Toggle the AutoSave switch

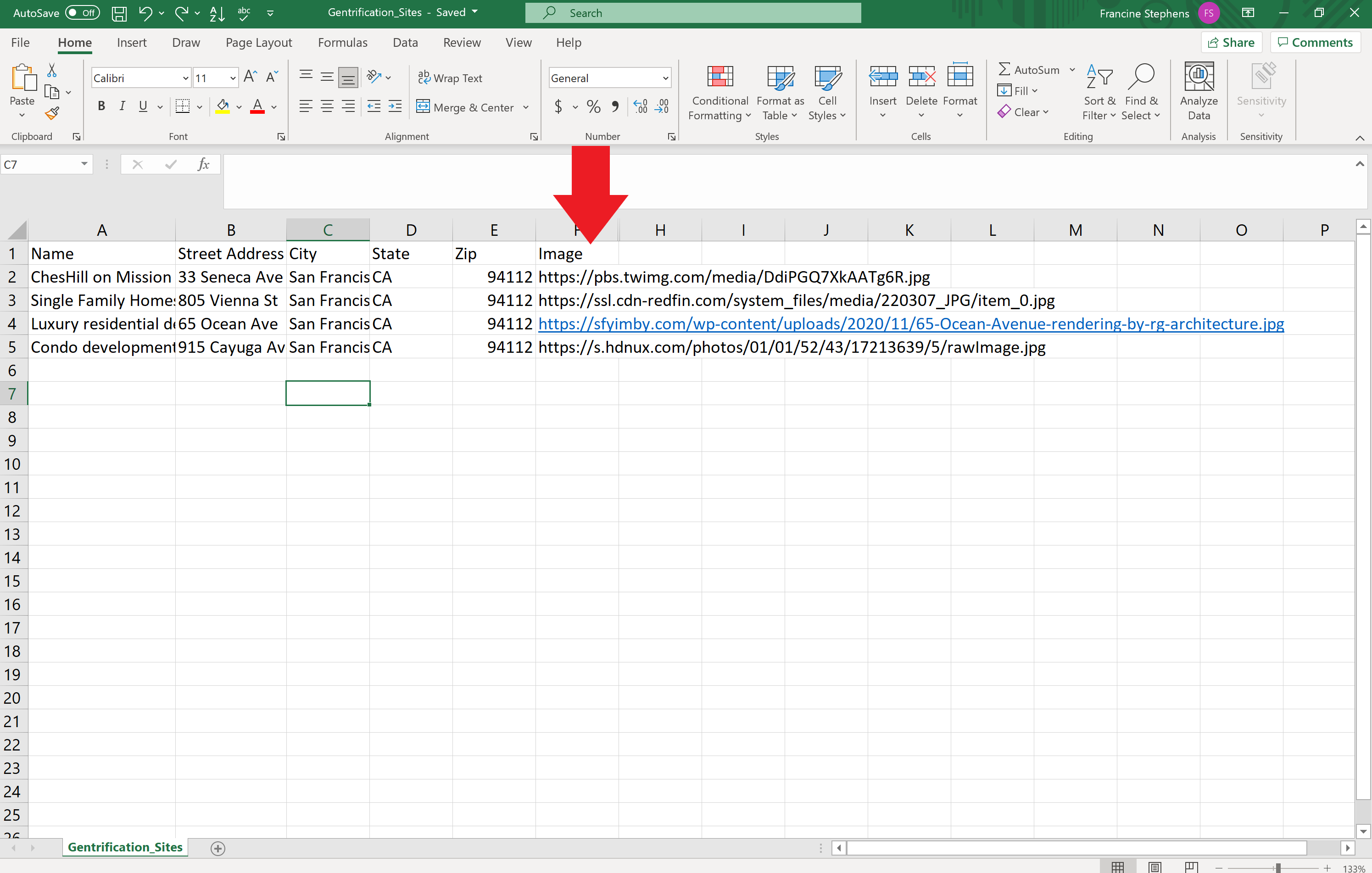(x=83, y=12)
